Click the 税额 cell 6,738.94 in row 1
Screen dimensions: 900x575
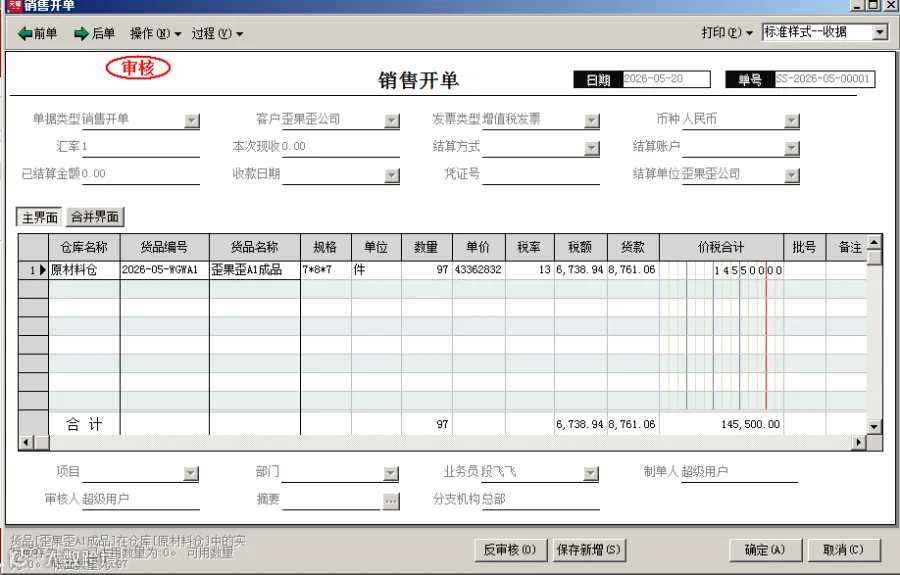click(580, 270)
